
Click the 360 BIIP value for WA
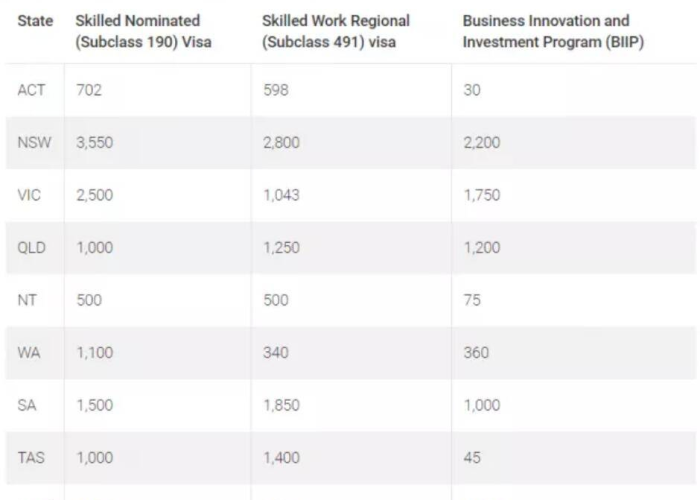point(476,353)
